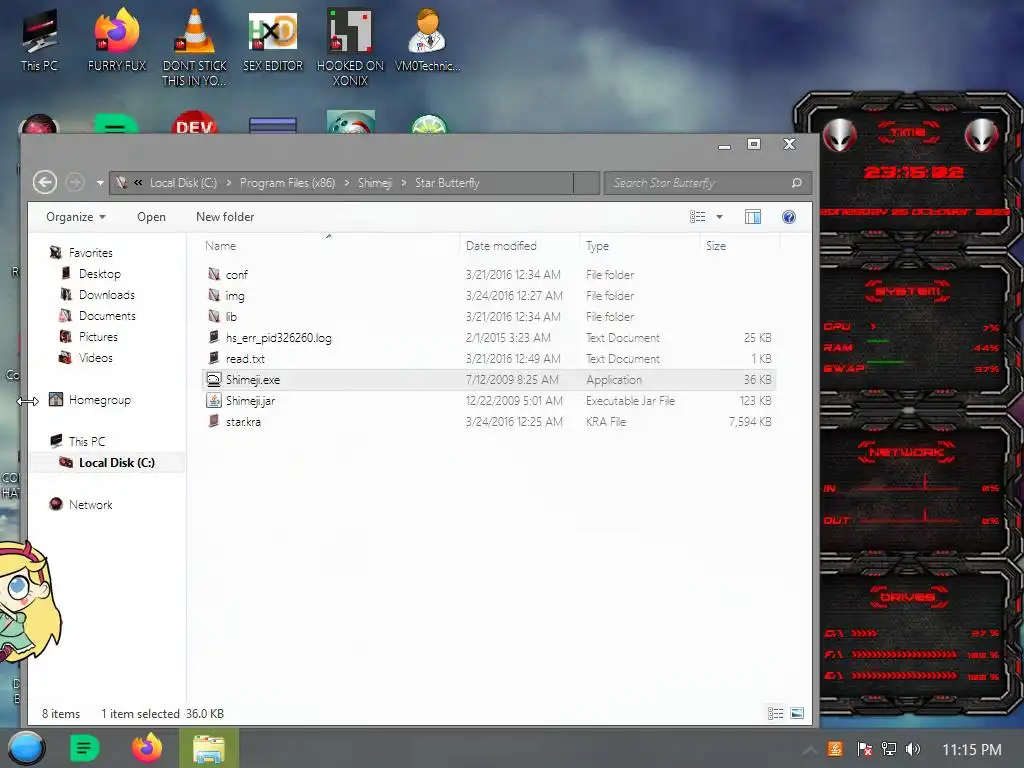Viewport: 1024px width, 768px height.
Task: Open This PC desktop icon
Action: [39, 40]
